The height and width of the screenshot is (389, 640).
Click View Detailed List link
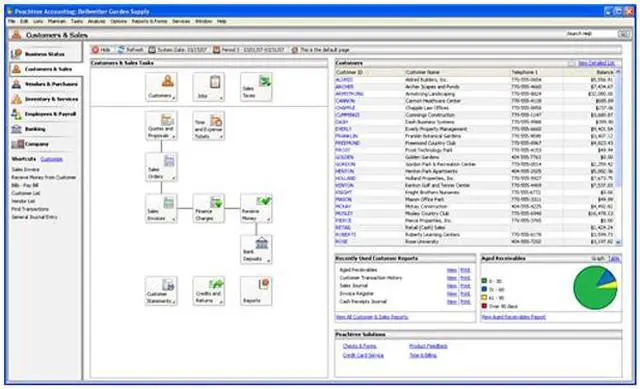pyautogui.click(x=596, y=63)
